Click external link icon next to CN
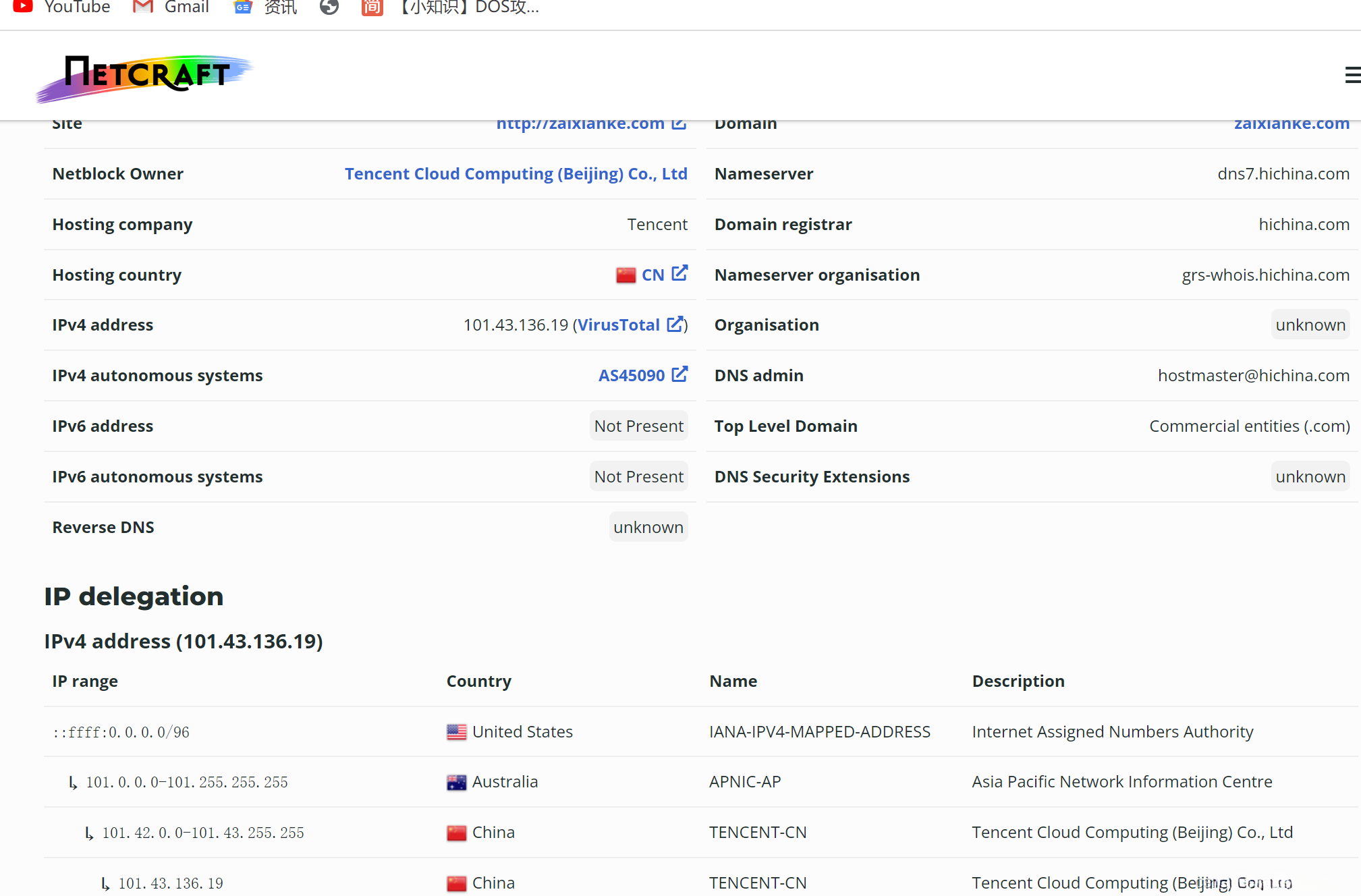1361x896 pixels. click(x=679, y=273)
